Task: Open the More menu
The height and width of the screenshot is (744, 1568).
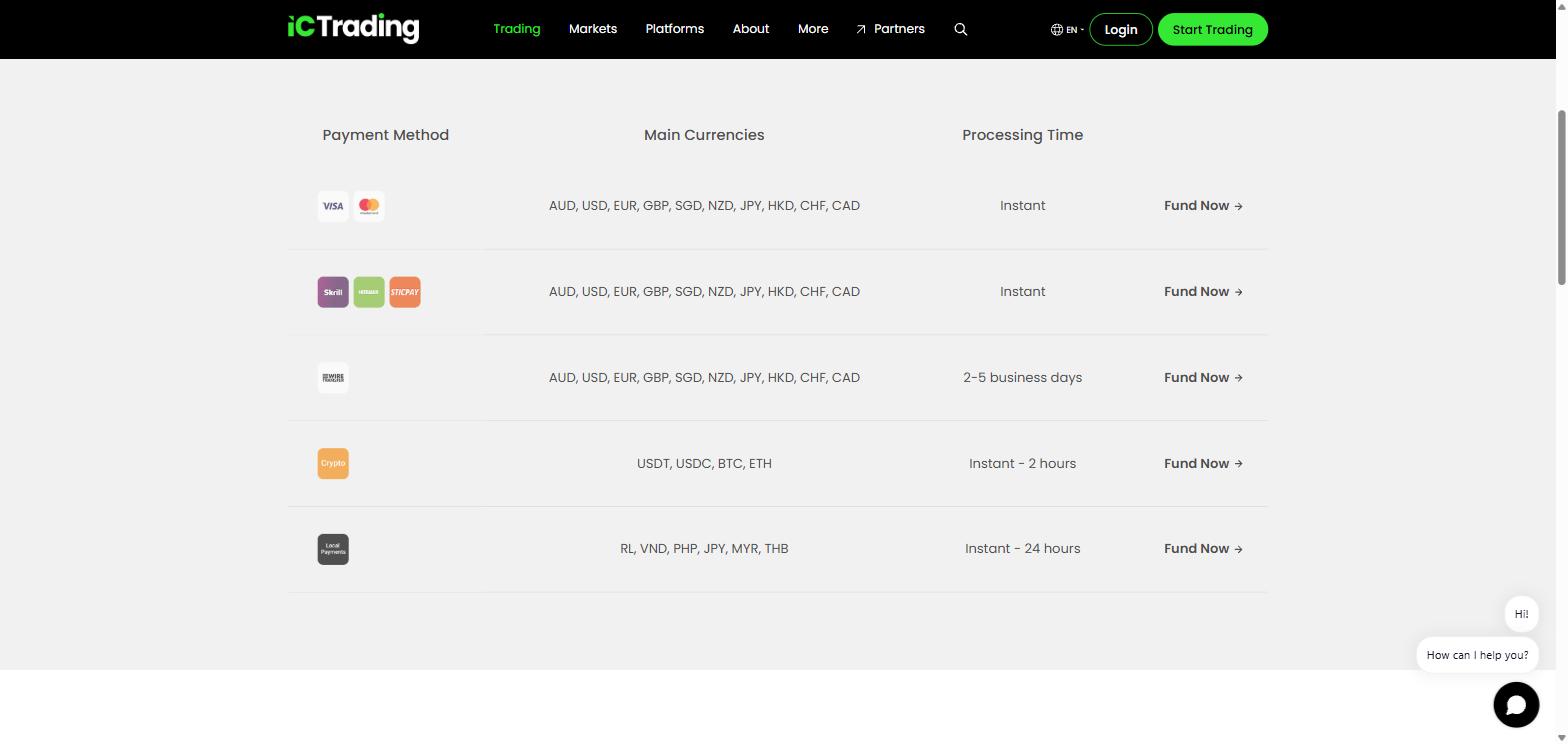Action: click(x=813, y=29)
